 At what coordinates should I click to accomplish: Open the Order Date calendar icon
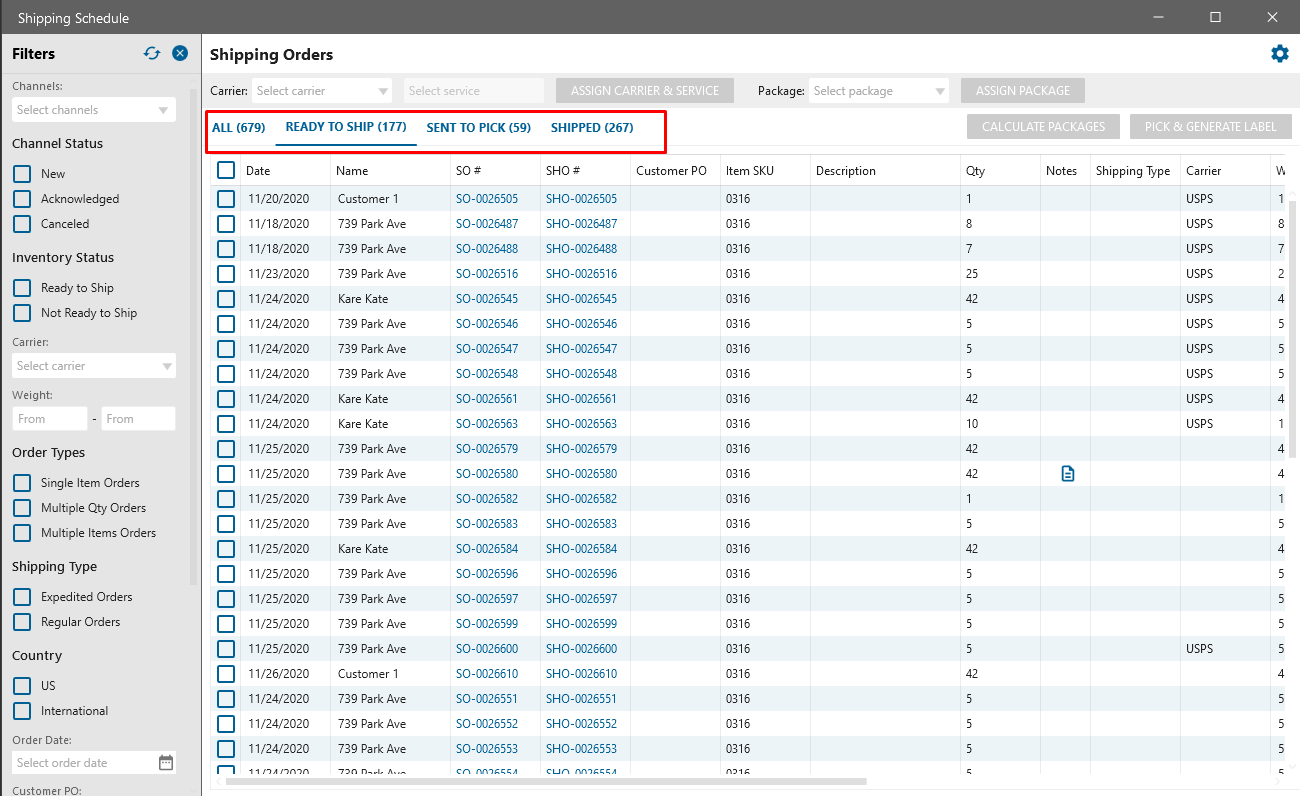click(x=166, y=763)
